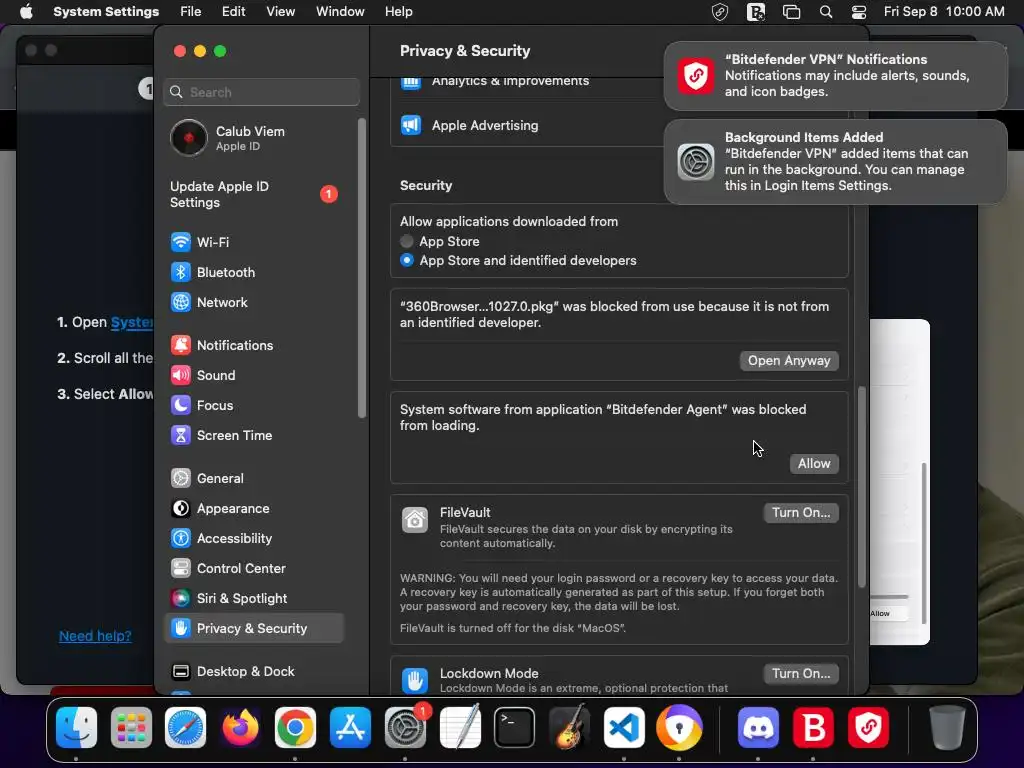Image resolution: width=1024 pixels, height=768 pixels.
Task: Open Focus moon icon in sidebar
Action: click(181, 406)
